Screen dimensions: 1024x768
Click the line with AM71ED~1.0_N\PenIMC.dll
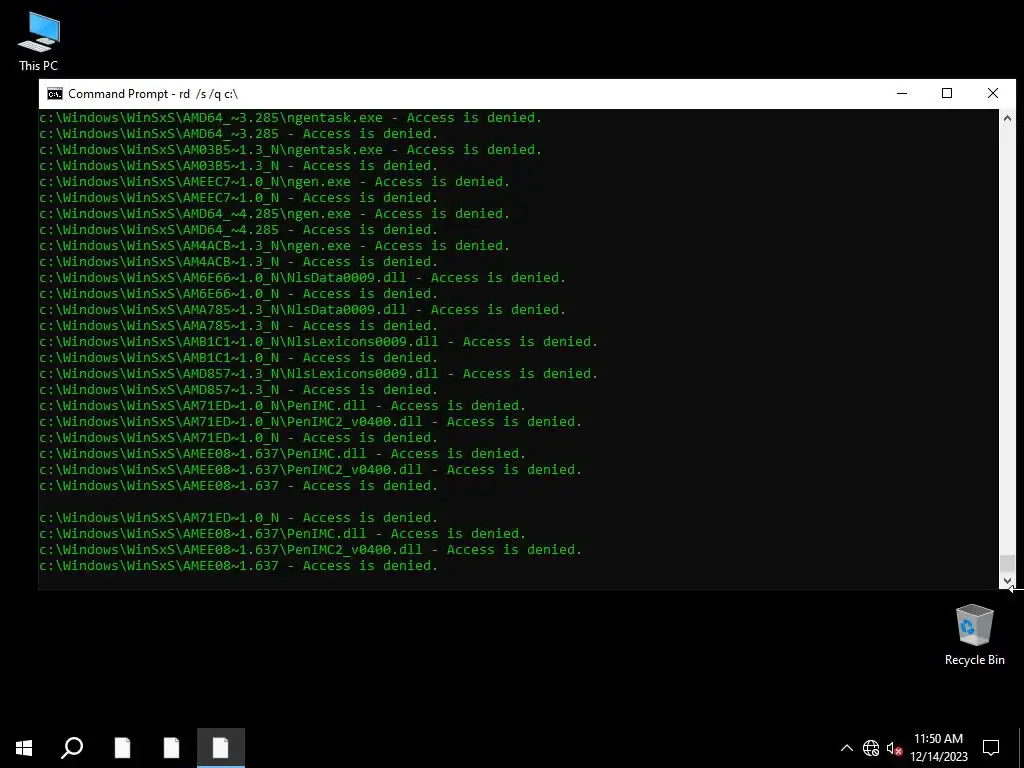(282, 406)
